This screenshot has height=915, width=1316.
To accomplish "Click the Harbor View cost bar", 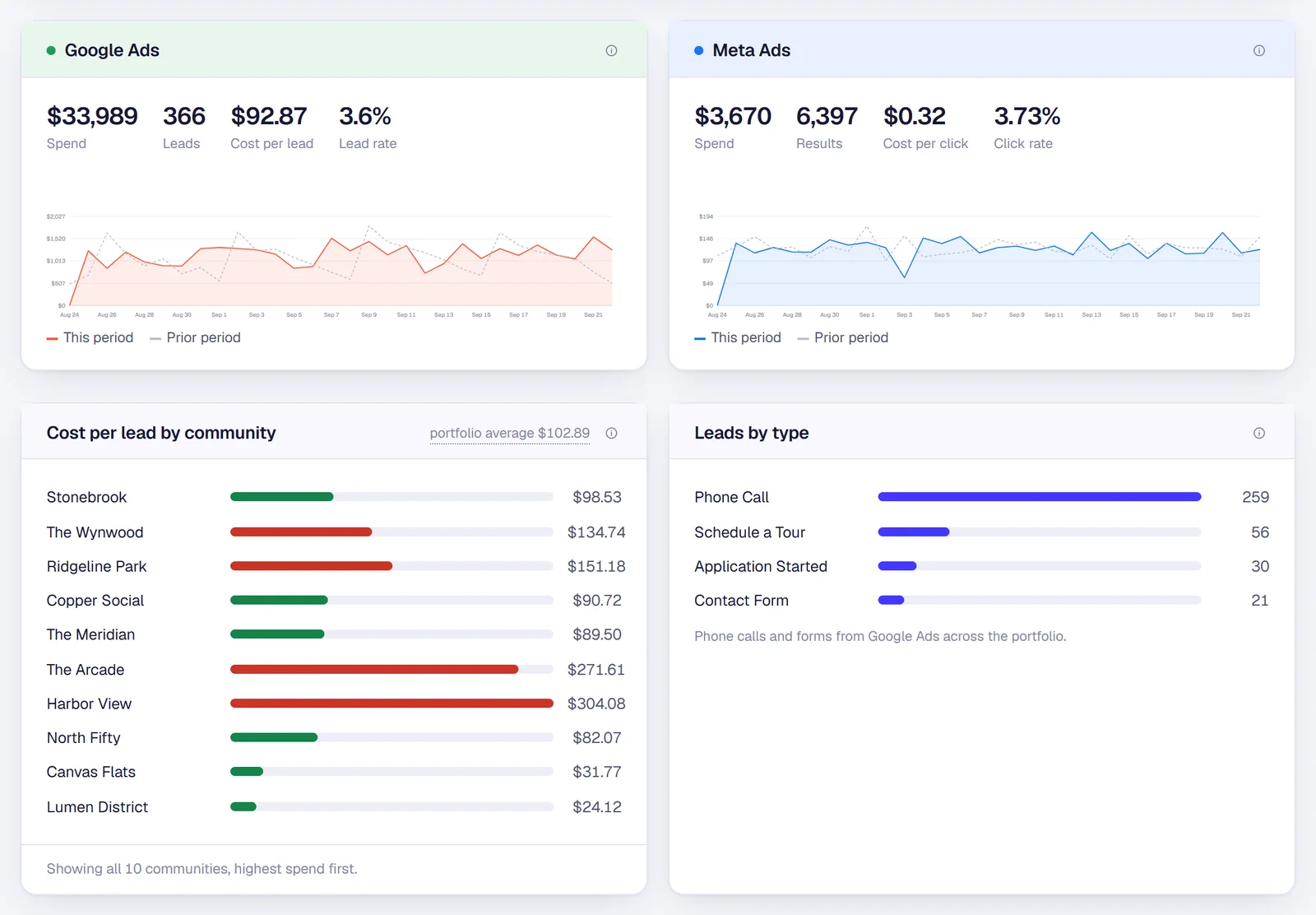I will point(392,704).
